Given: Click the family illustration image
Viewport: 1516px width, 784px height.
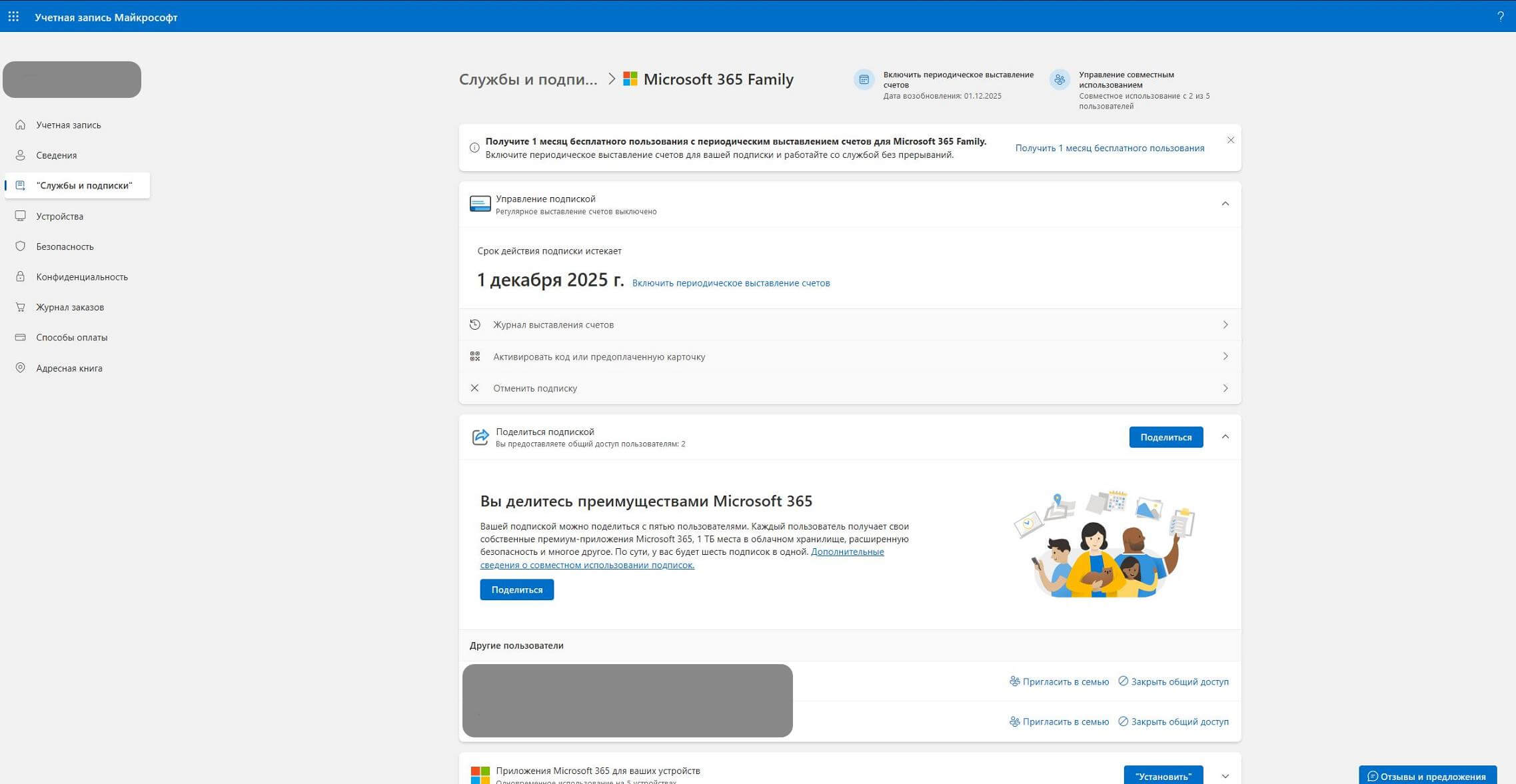Looking at the screenshot, I should [x=1105, y=544].
